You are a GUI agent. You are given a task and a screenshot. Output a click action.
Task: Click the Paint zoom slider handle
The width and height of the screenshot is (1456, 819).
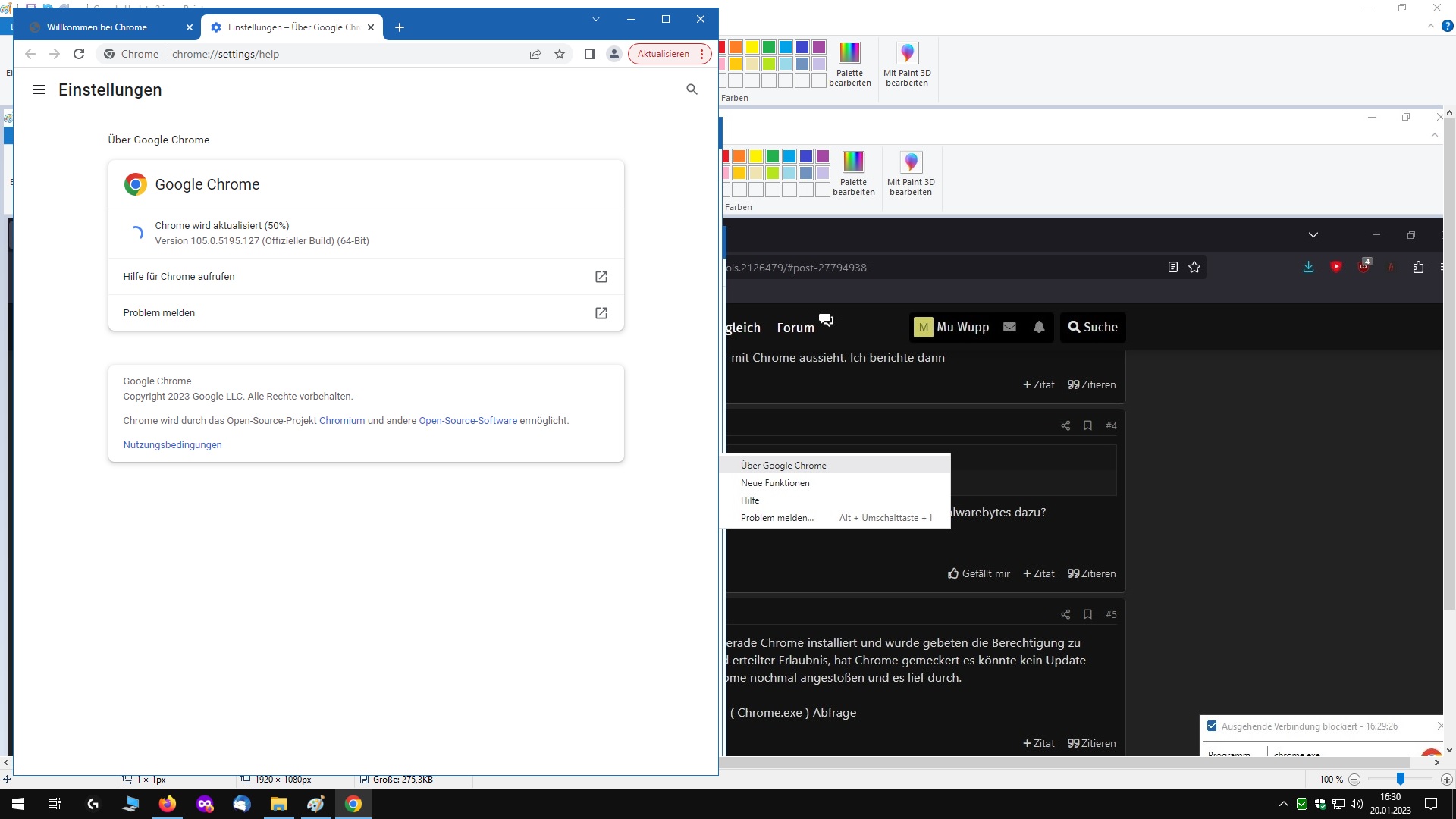pos(1401,779)
